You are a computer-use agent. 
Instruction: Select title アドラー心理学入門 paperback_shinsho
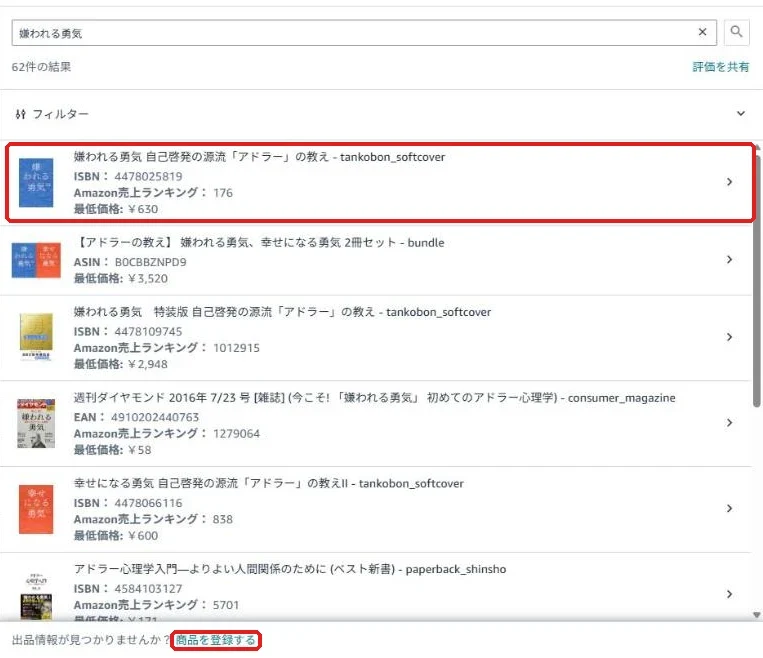pos(290,569)
